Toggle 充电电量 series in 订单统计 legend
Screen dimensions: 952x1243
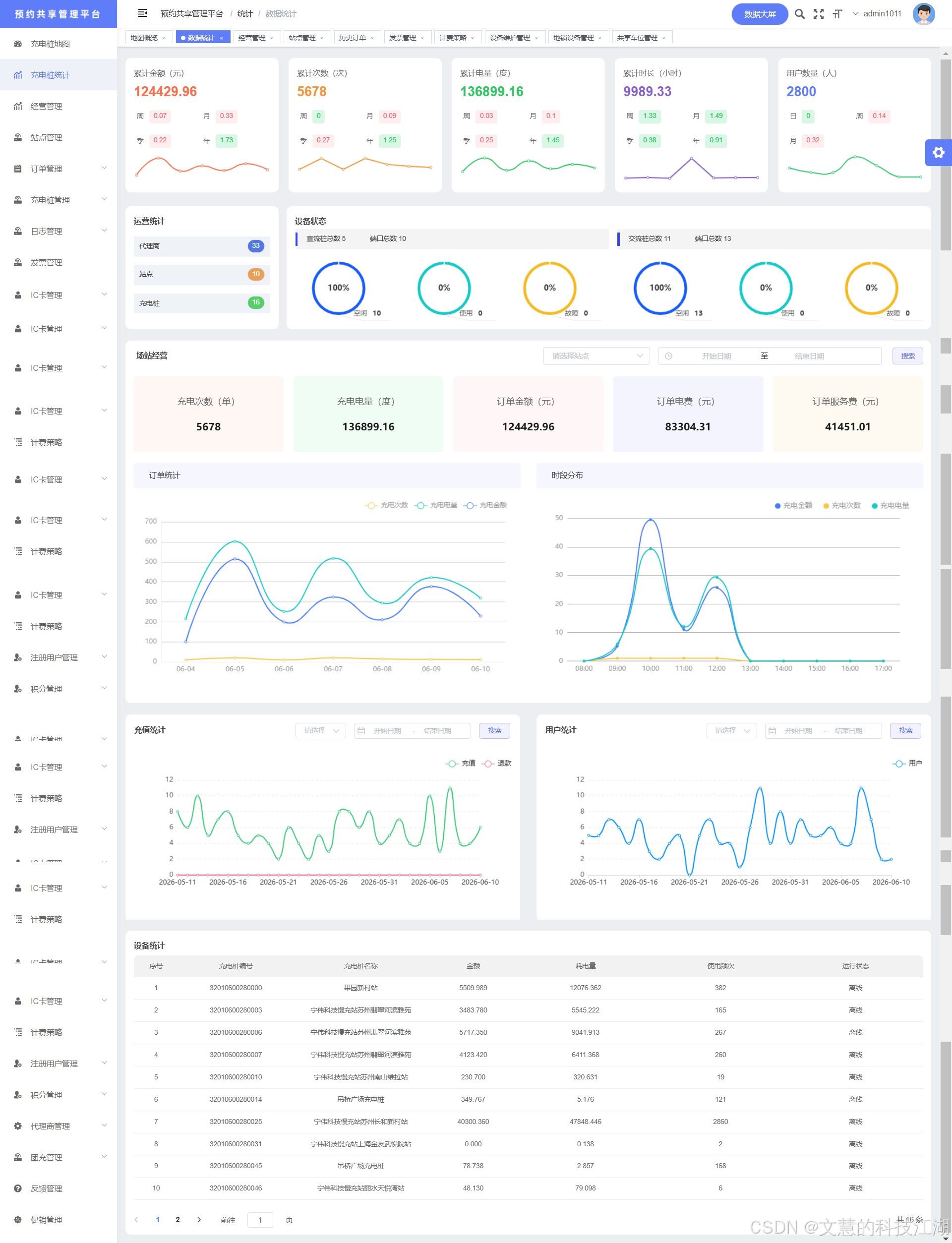tap(436, 505)
